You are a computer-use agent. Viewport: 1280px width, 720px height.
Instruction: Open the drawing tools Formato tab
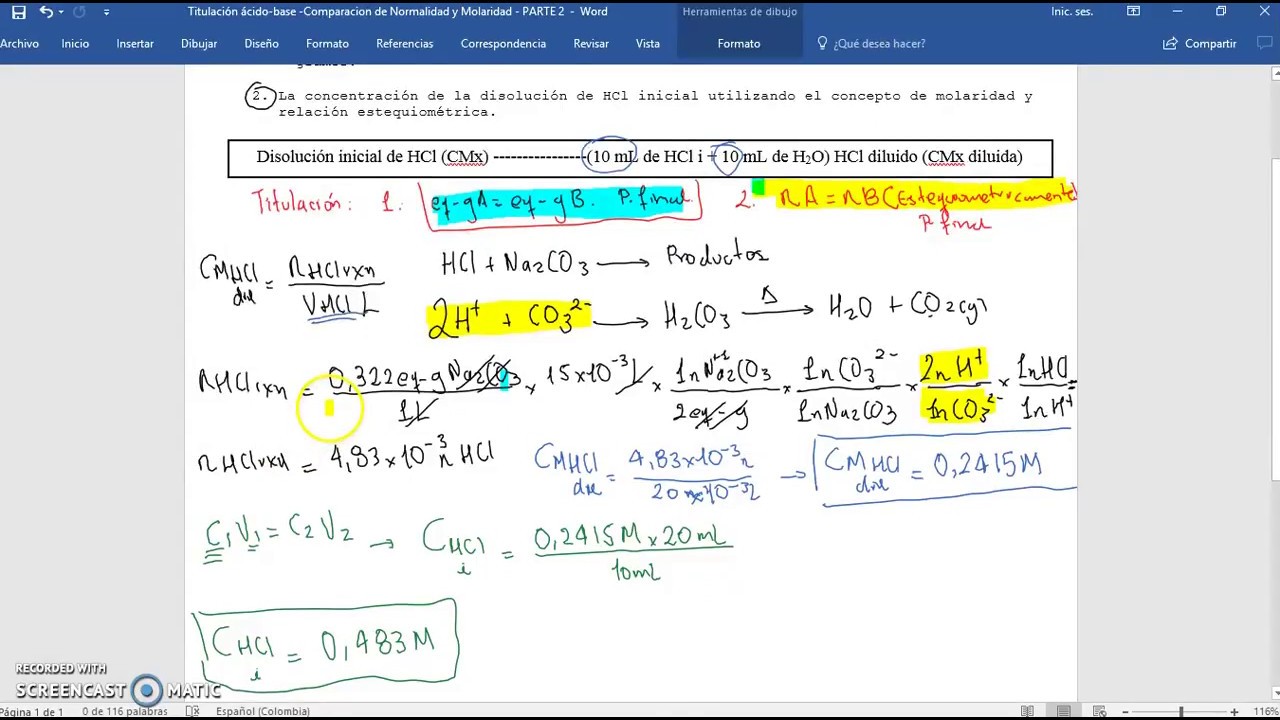739,44
